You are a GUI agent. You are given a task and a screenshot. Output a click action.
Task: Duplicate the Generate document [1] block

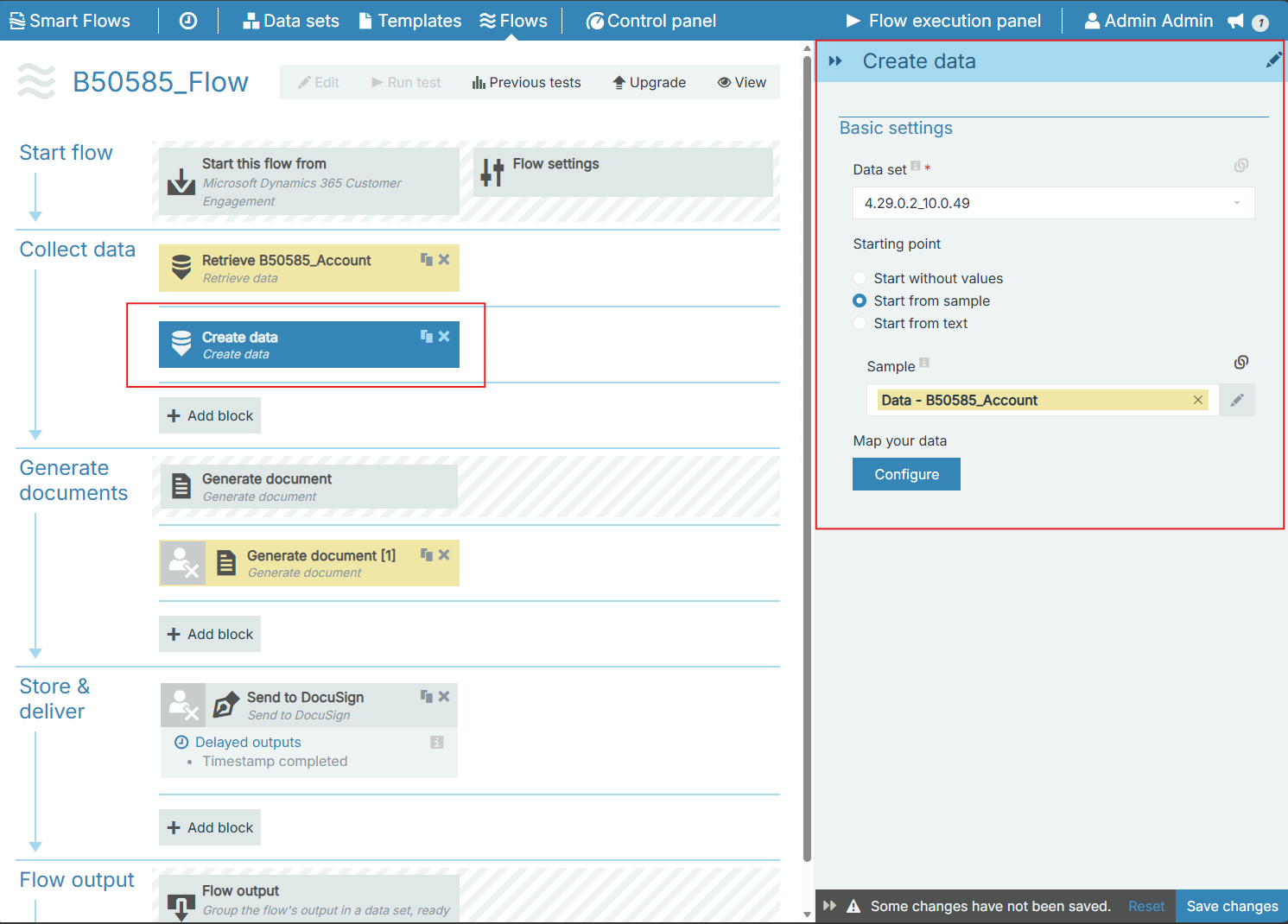click(427, 554)
